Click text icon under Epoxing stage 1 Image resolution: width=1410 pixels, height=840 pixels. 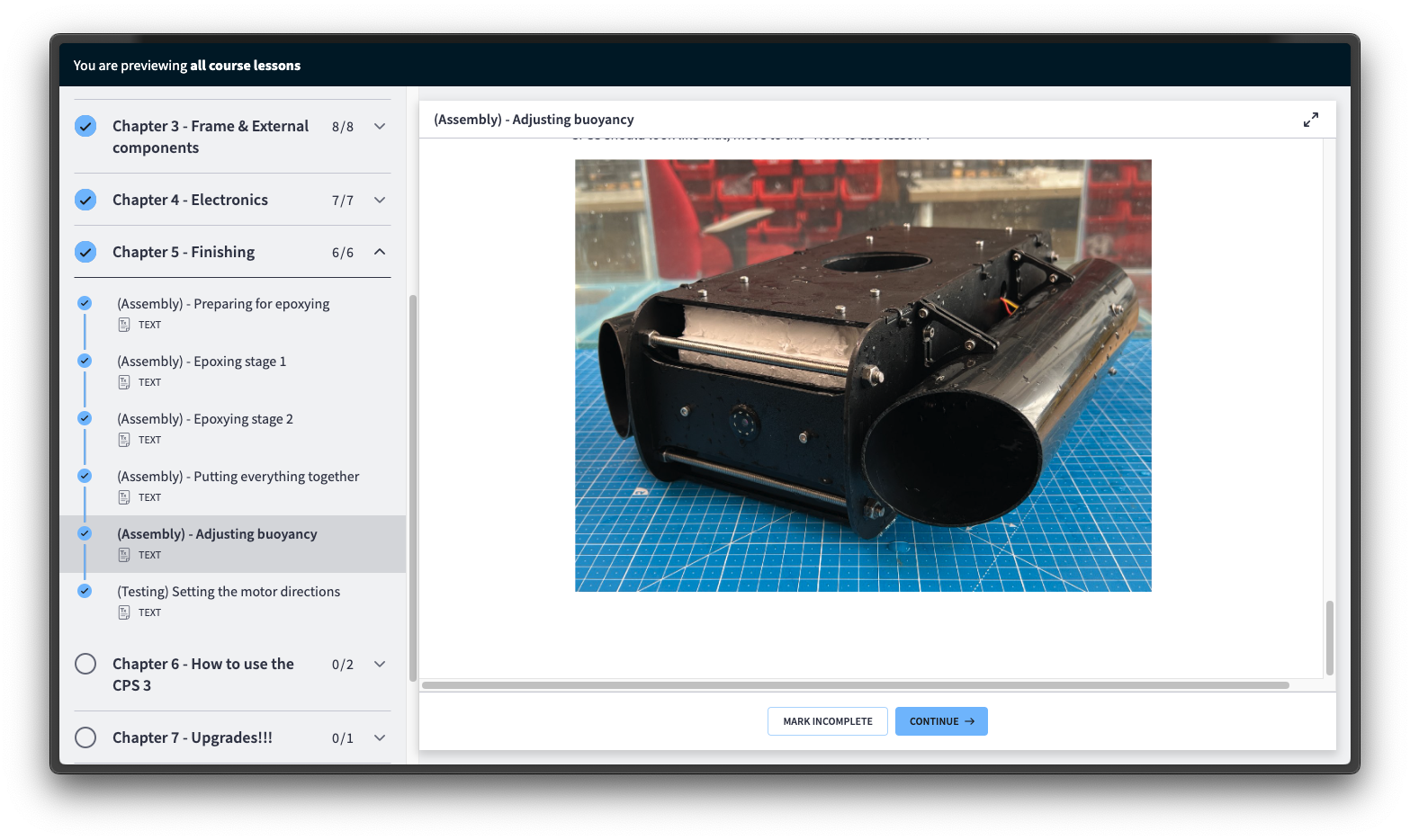tap(124, 382)
